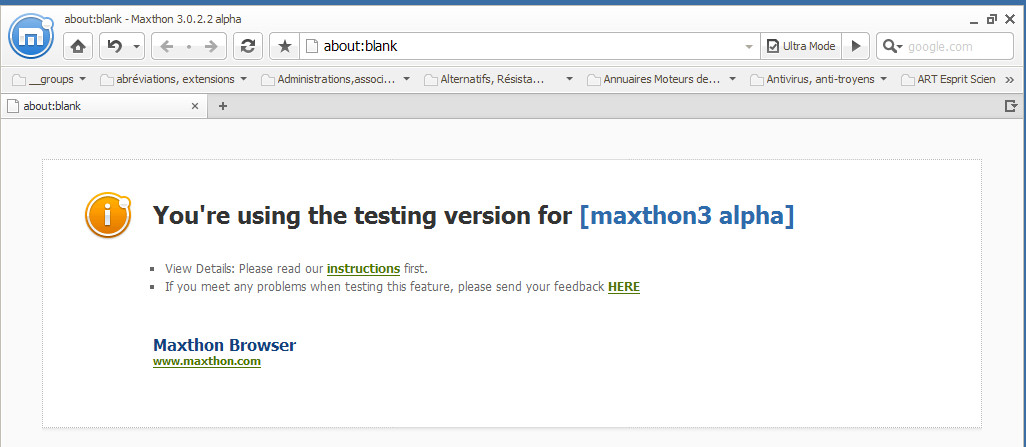Screen dimensions: 1026x447
Task: Expand the address bar history dropdown
Action: 749,46
